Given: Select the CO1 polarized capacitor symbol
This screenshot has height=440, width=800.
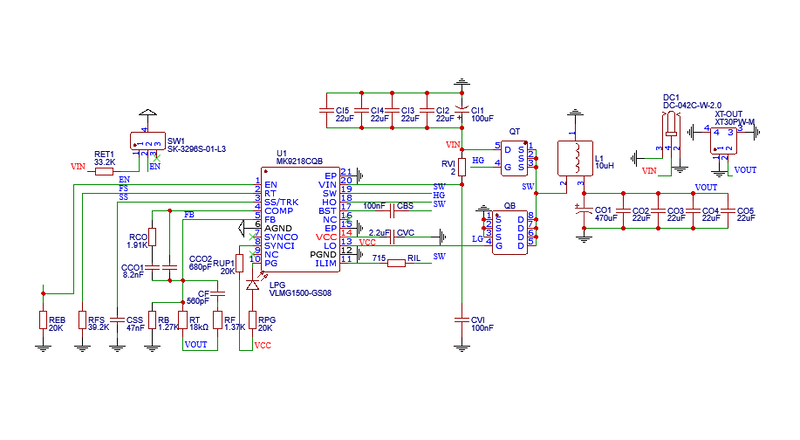Looking at the screenshot, I should [x=584, y=210].
